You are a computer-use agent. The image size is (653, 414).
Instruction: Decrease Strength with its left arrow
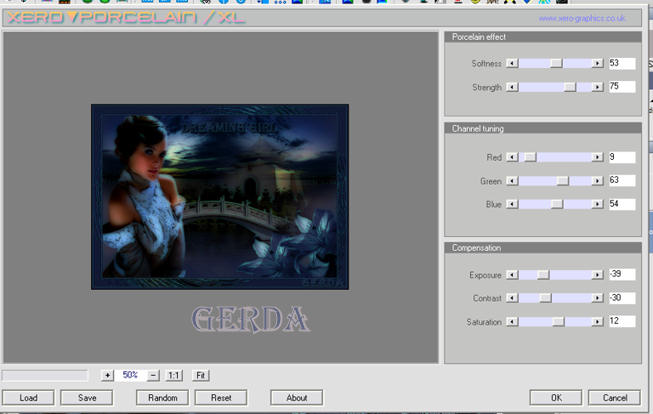point(512,87)
